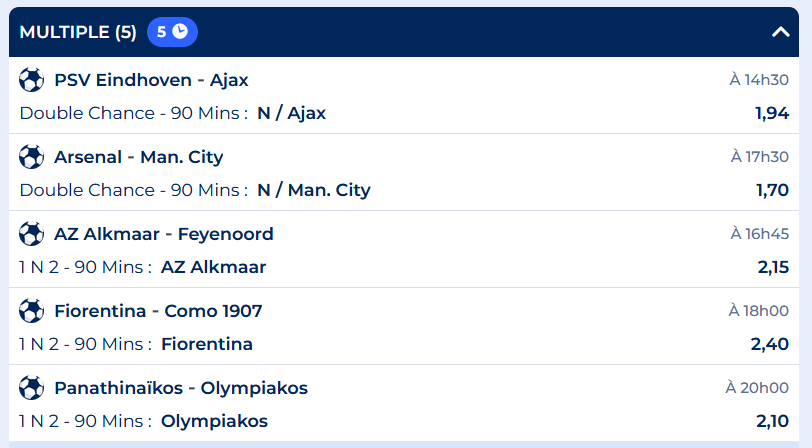Open the AZ Alkmaar - Feyenoord match
The image size is (812, 448).
point(163,234)
